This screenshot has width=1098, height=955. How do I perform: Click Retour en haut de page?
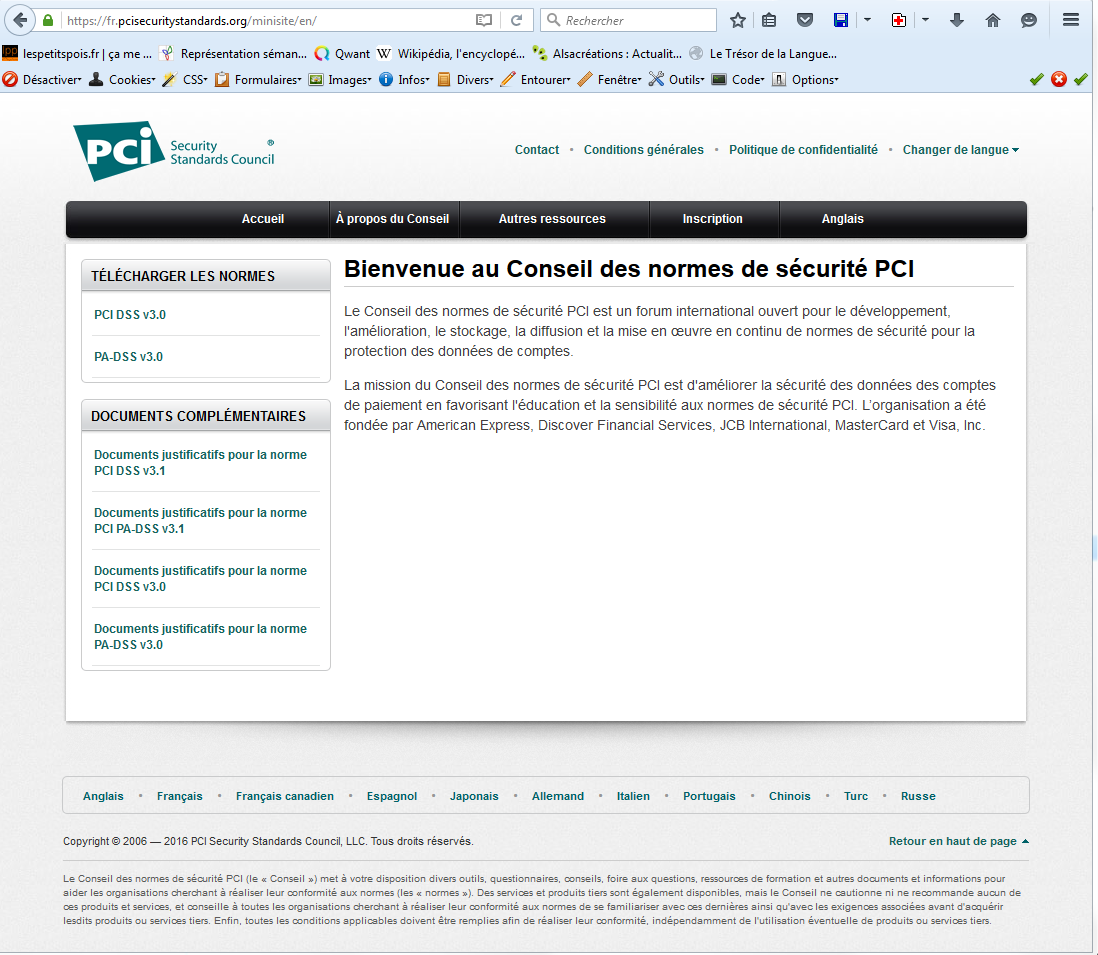tap(959, 842)
